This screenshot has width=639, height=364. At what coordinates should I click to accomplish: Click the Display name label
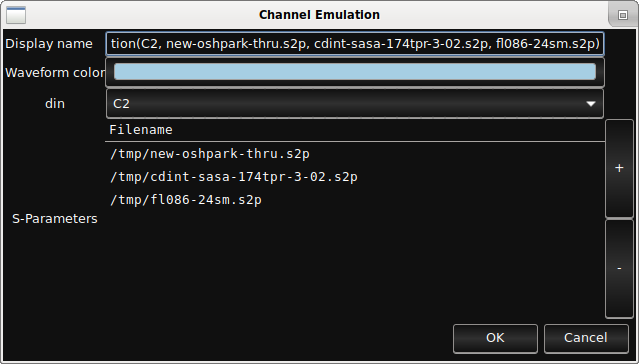pyautogui.click(x=49, y=44)
